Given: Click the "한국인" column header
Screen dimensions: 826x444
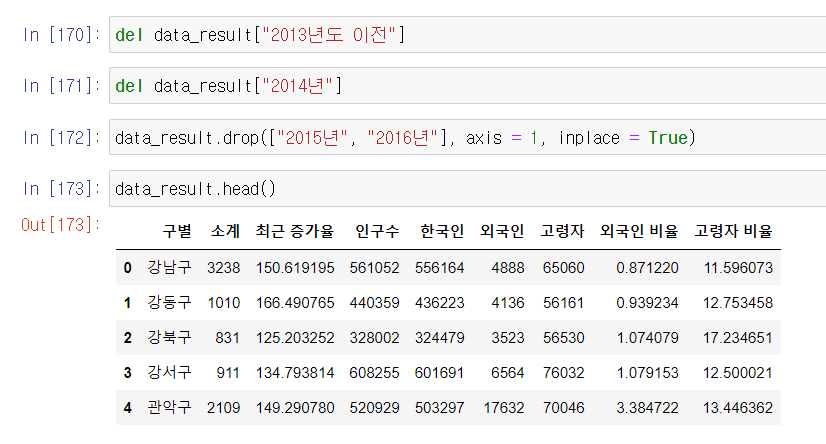Looking at the screenshot, I should [x=441, y=231].
